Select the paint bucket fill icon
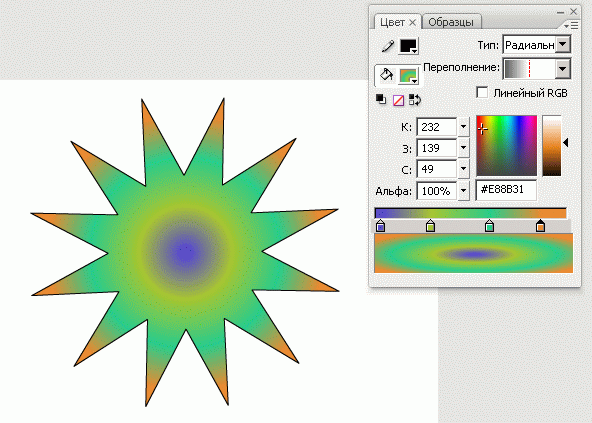Image resolution: width=592 pixels, height=423 pixels. pyautogui.click(x=386, y=74)
